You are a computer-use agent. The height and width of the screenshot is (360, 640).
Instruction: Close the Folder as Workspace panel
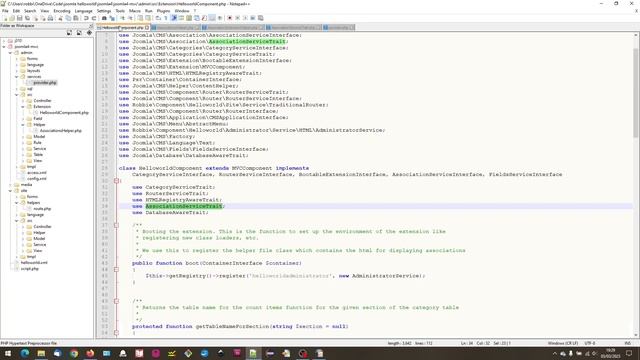tap(91, 26)
